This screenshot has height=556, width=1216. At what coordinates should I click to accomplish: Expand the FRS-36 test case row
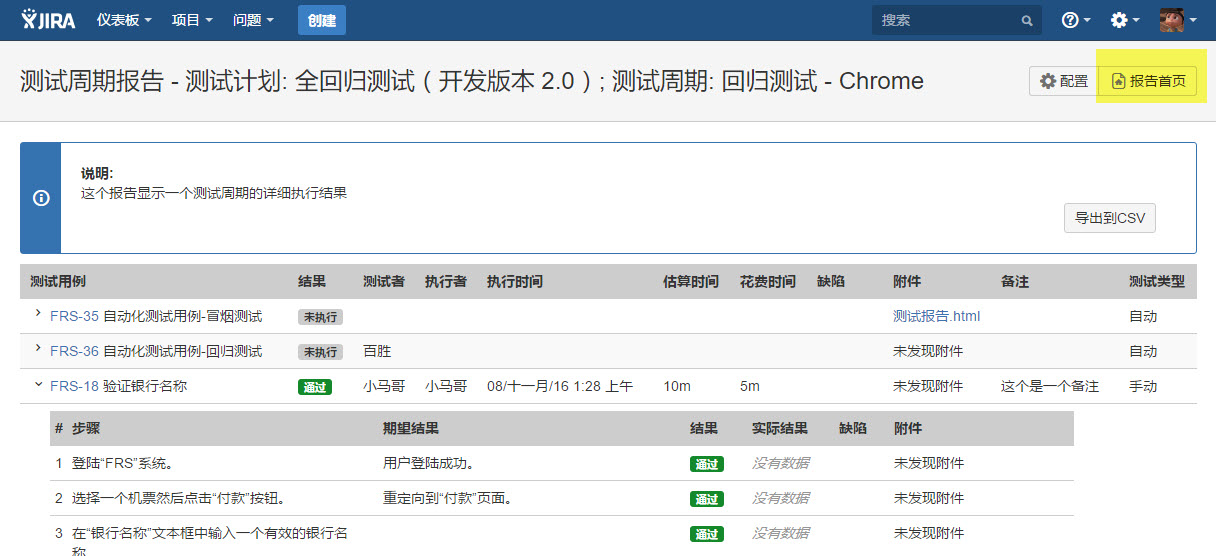click(x=38, y=349)
